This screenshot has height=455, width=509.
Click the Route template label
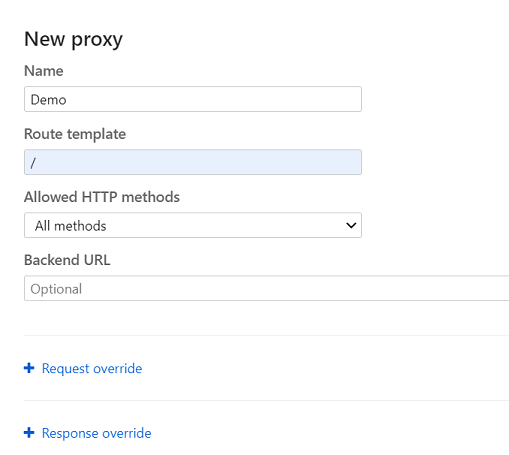click(75, 134)
